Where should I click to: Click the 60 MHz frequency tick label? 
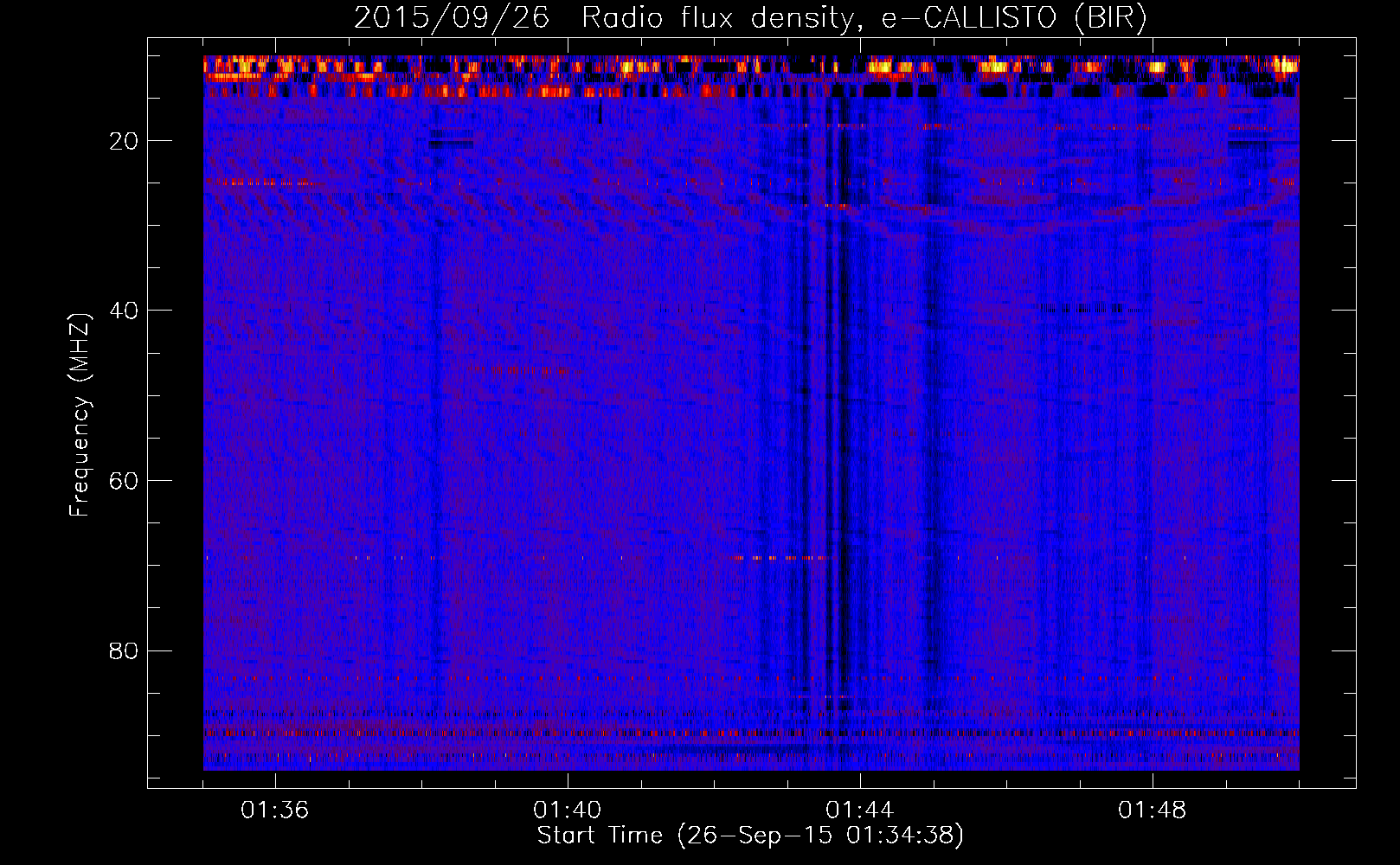tap(125, 481)
